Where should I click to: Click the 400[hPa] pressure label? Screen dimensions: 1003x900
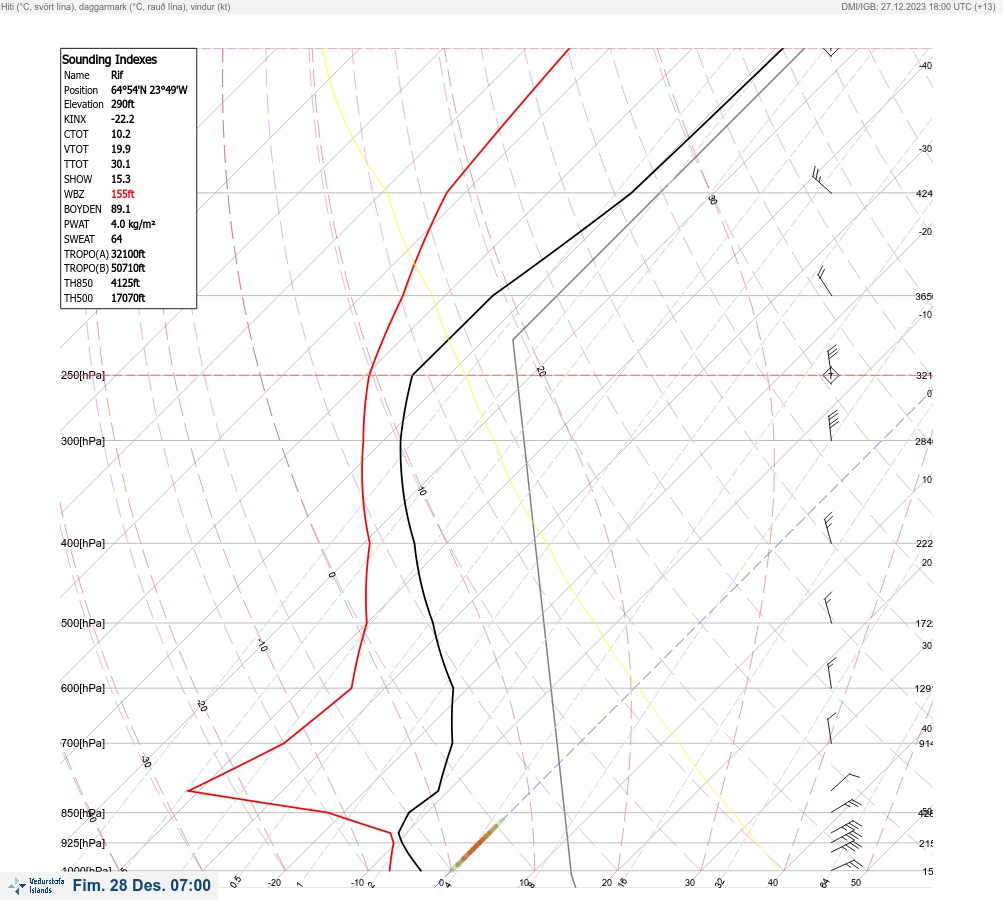pos(83,543)
